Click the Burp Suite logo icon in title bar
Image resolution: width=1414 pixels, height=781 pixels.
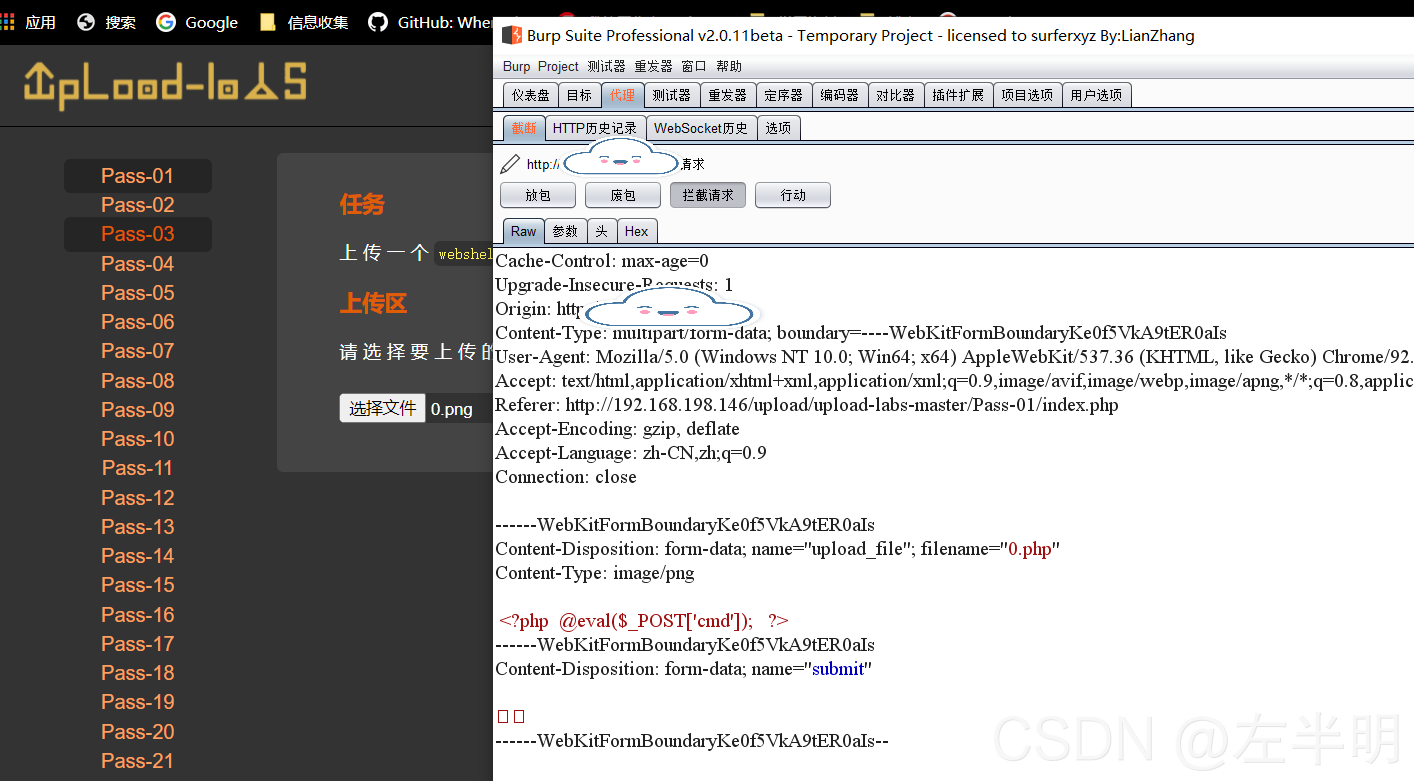click(x=511, y=35)
